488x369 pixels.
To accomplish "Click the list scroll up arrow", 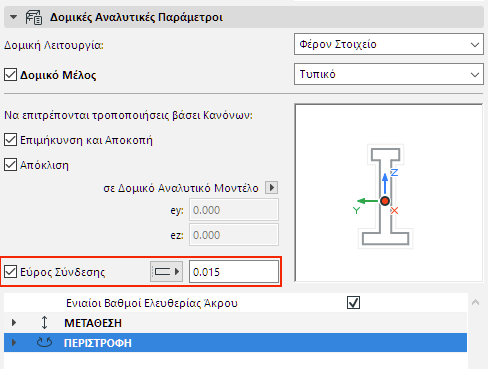I will click(476, 302).
